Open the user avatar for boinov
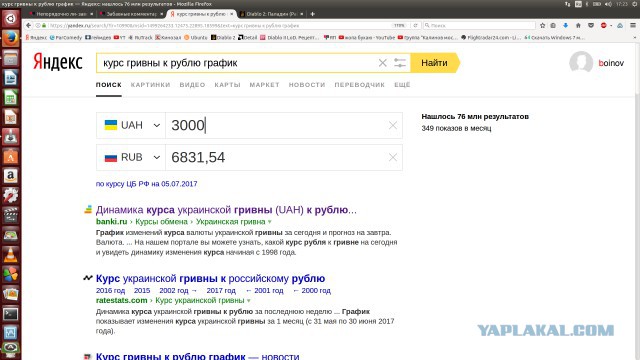Image resolution: width=640 pixels, height=360 pixels. coord(581,62)
